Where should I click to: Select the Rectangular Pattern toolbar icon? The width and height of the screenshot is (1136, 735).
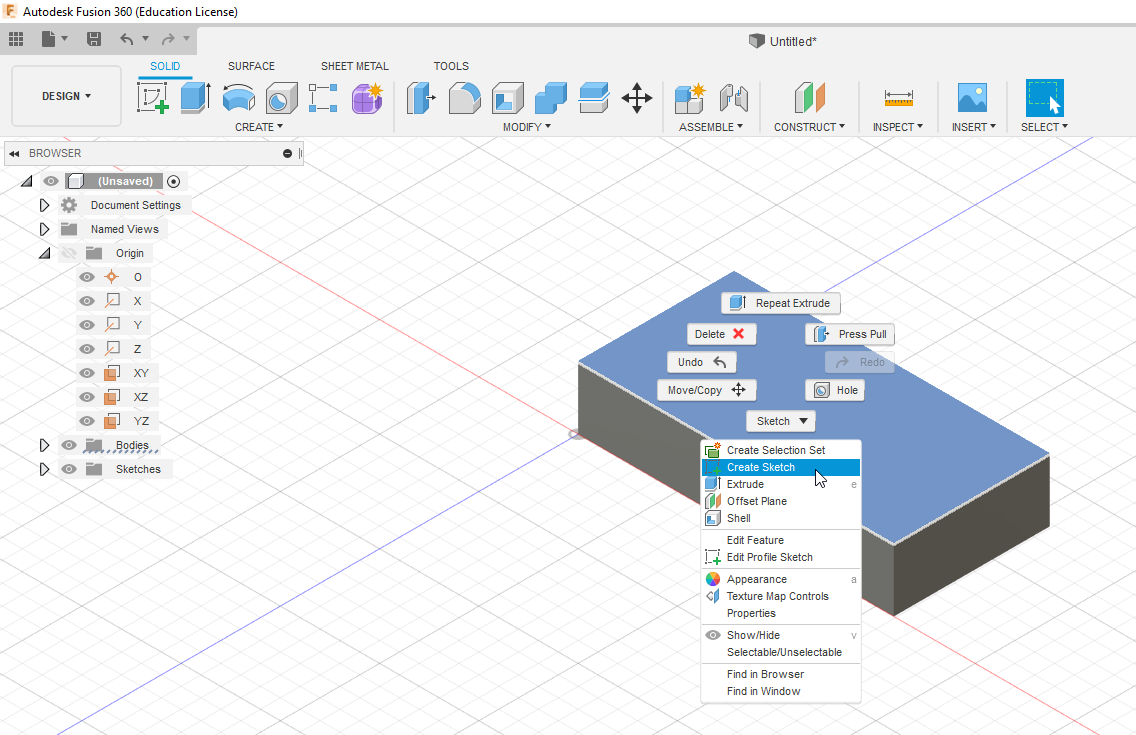pyautogui.click(x=323, y=98)
